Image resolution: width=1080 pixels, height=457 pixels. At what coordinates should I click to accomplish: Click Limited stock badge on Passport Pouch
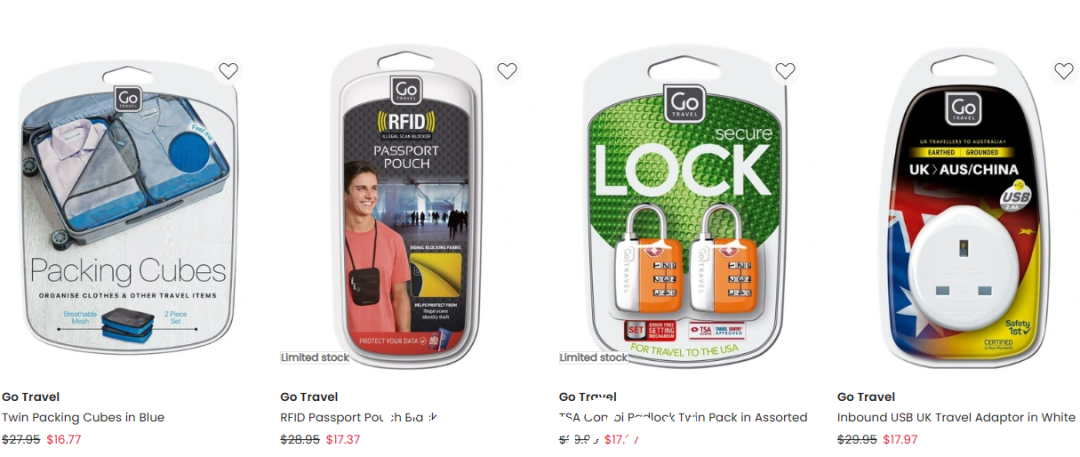pos(315,358)
